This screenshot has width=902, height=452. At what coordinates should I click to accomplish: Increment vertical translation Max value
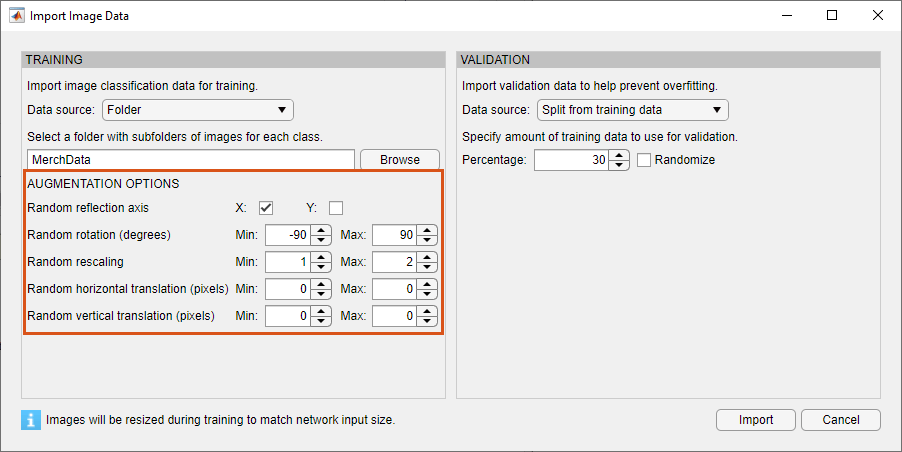[427, 311]
